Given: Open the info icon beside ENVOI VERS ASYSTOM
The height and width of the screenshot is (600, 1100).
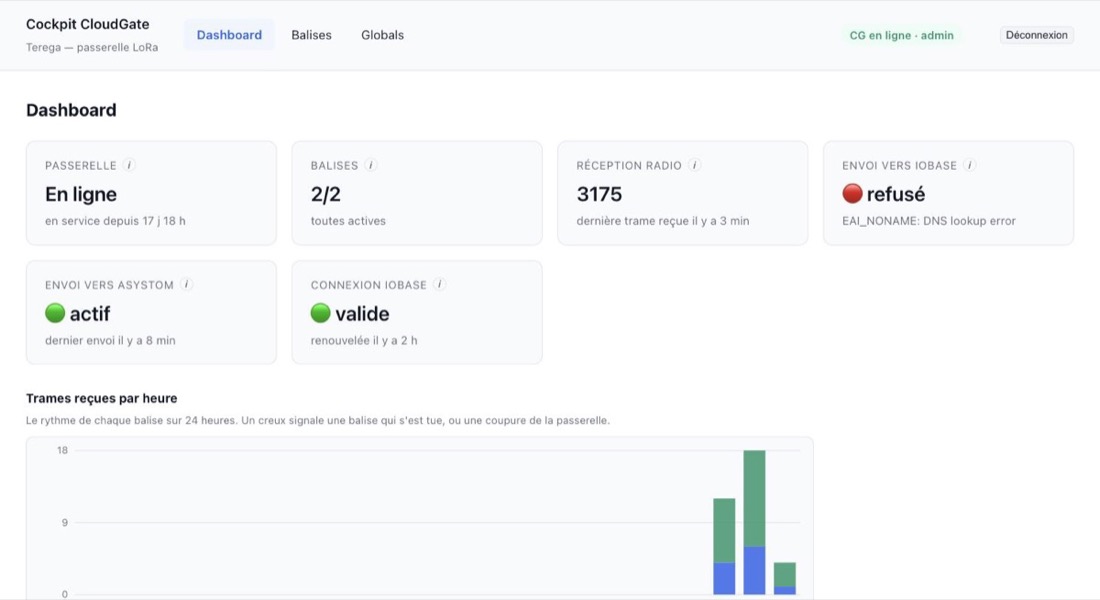Looking at the screenshot, I should point(186,284).
